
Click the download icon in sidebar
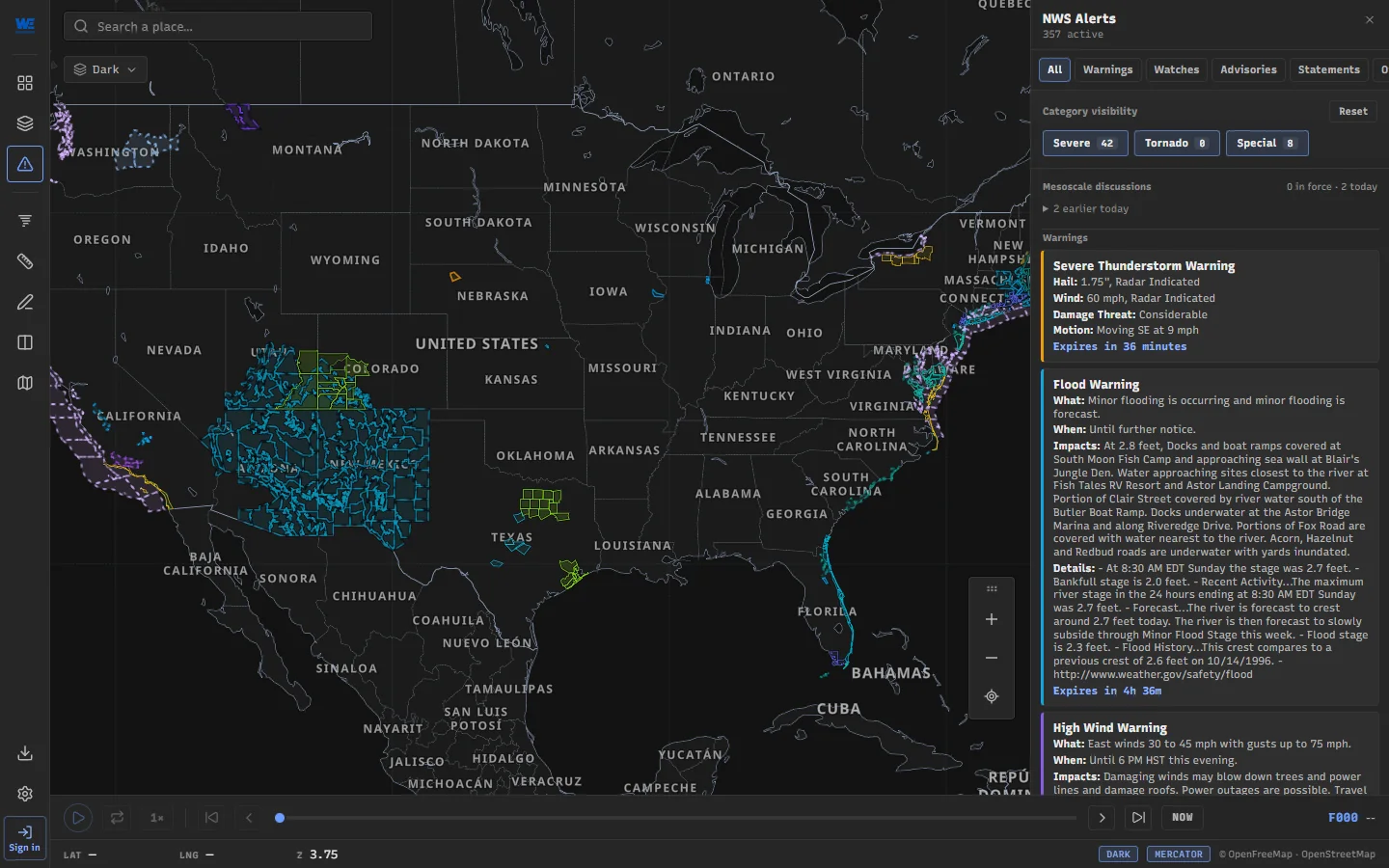(25, 753)
